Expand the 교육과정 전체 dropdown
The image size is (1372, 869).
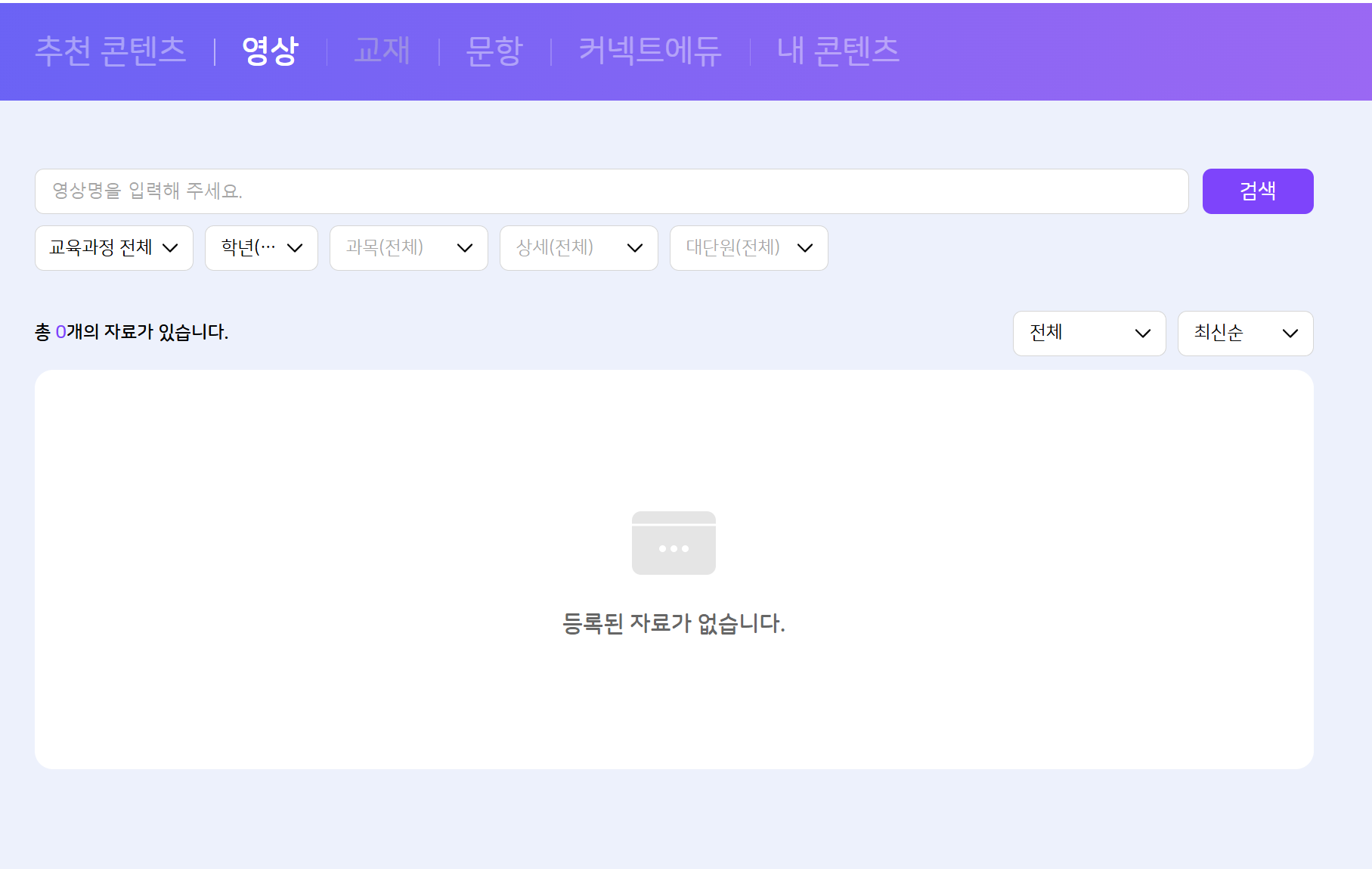(114, 248)
